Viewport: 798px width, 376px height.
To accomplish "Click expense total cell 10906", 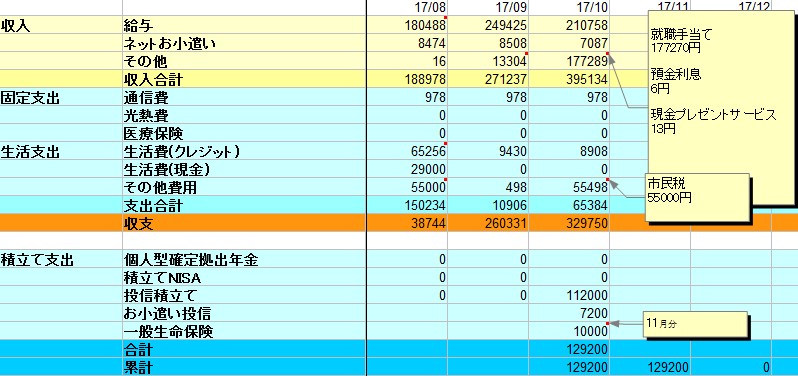I will 488,205.
